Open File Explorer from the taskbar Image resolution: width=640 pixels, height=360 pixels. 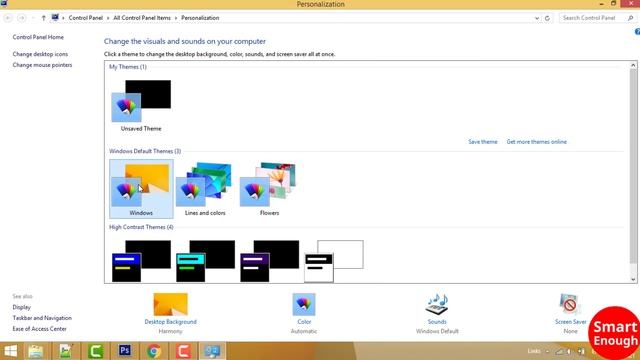click(x=36, y=351)
